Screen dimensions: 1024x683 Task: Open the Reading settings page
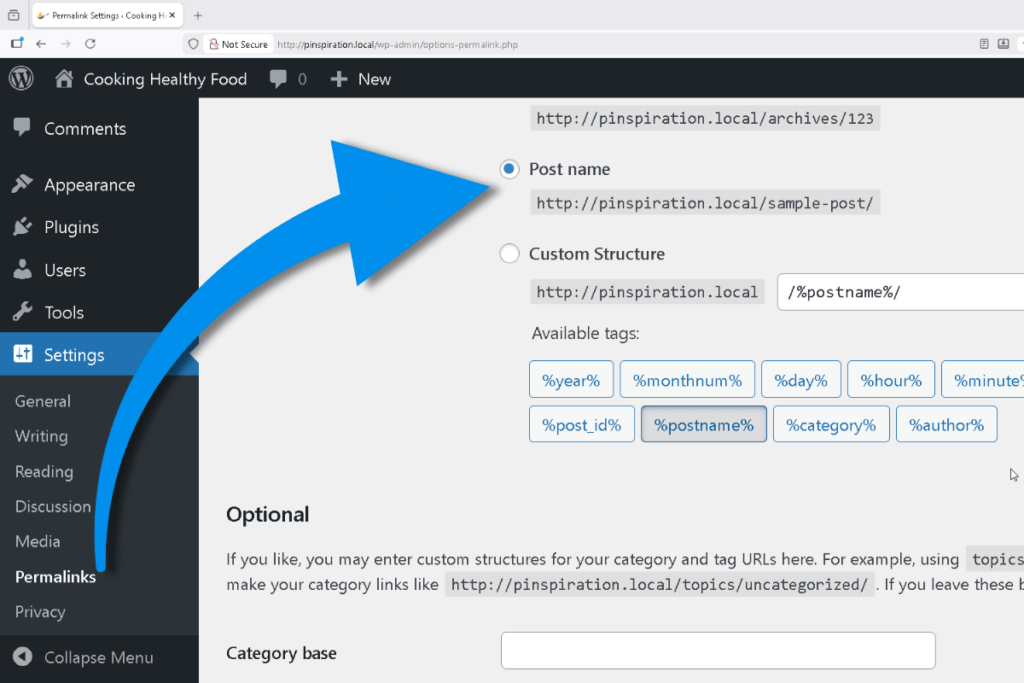tap(44, 471)
